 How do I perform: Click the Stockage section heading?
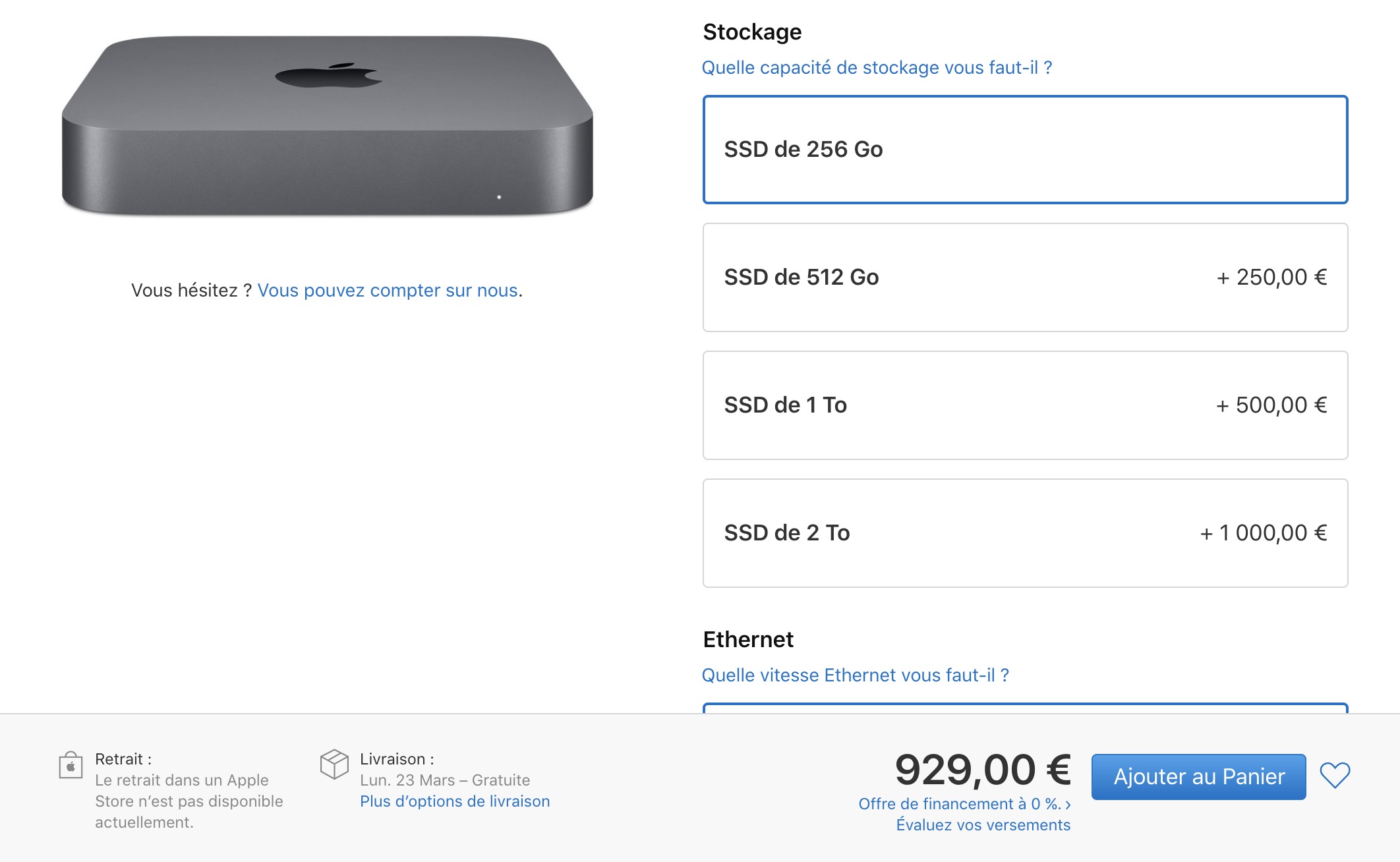coord(752,32)
